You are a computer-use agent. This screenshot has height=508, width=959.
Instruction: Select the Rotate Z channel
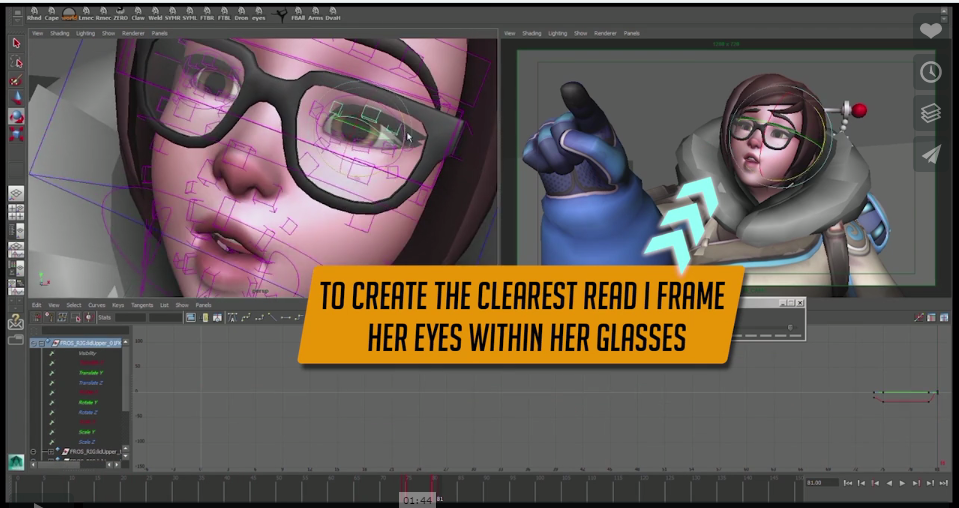tap(88, 412)
